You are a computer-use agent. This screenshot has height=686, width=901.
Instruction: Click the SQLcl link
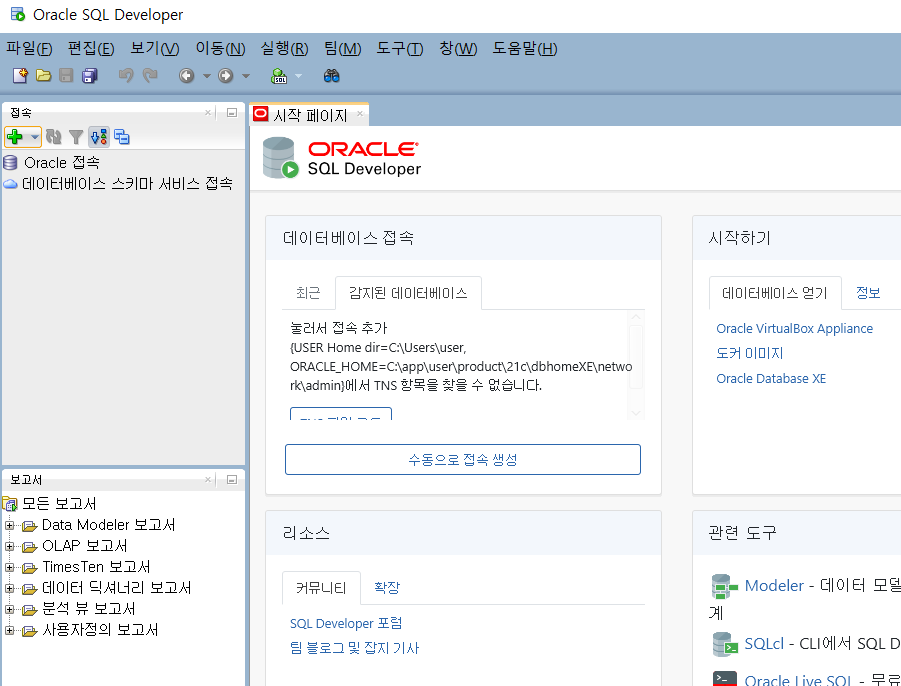point(764,643)
